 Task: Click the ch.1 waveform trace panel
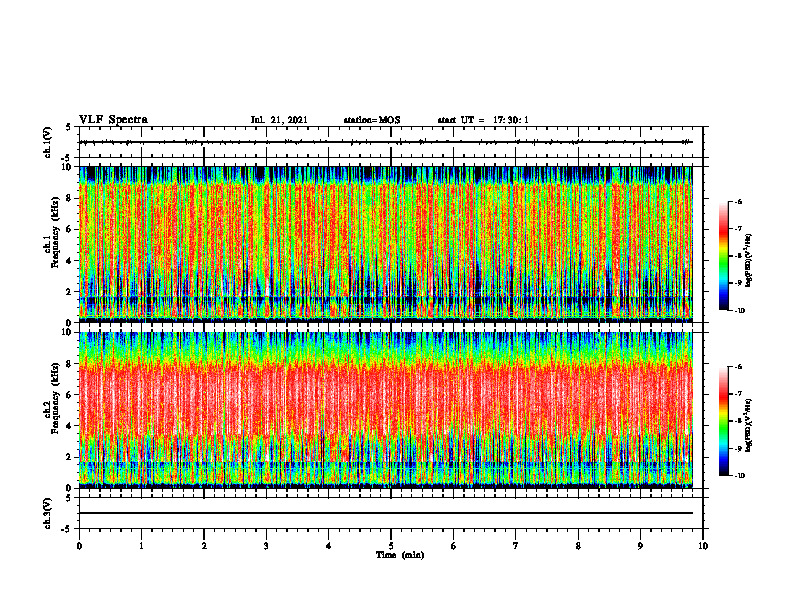tap(391, 142)
